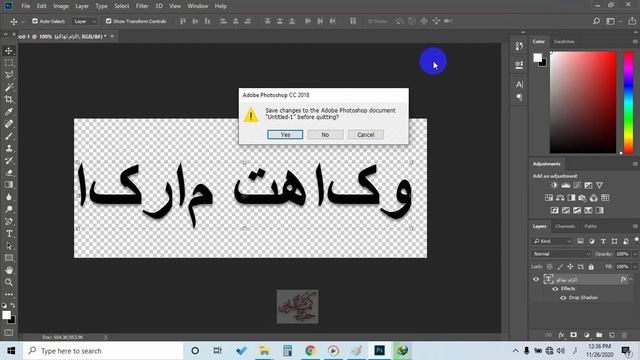Open the Character panel icon in side strip
Viewport: 640px width, 360px height.
point(519,84)
